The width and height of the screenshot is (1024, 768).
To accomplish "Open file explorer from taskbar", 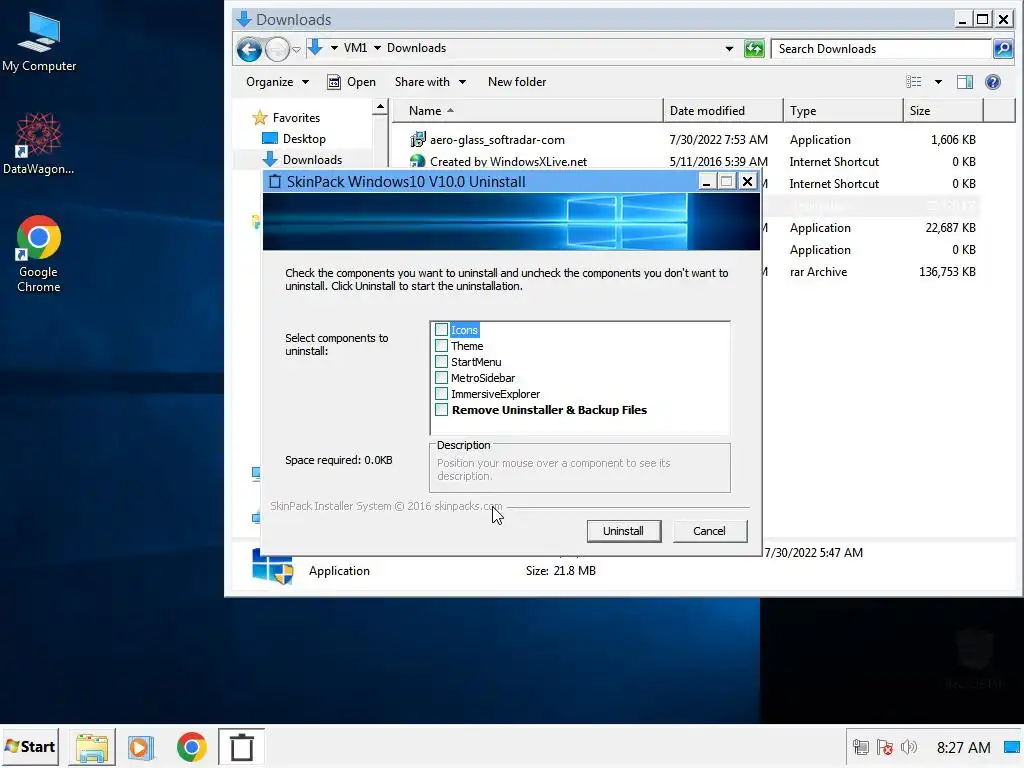I will coord(92,747).
